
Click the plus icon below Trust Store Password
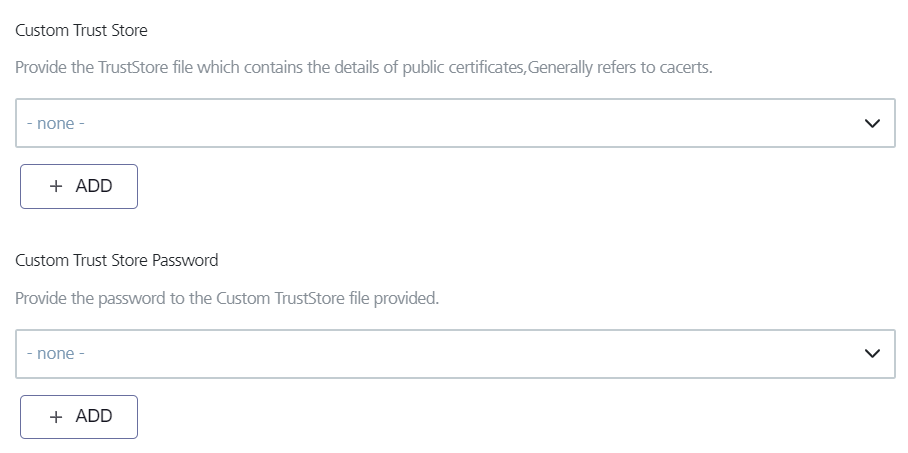(x=56, y=417)
